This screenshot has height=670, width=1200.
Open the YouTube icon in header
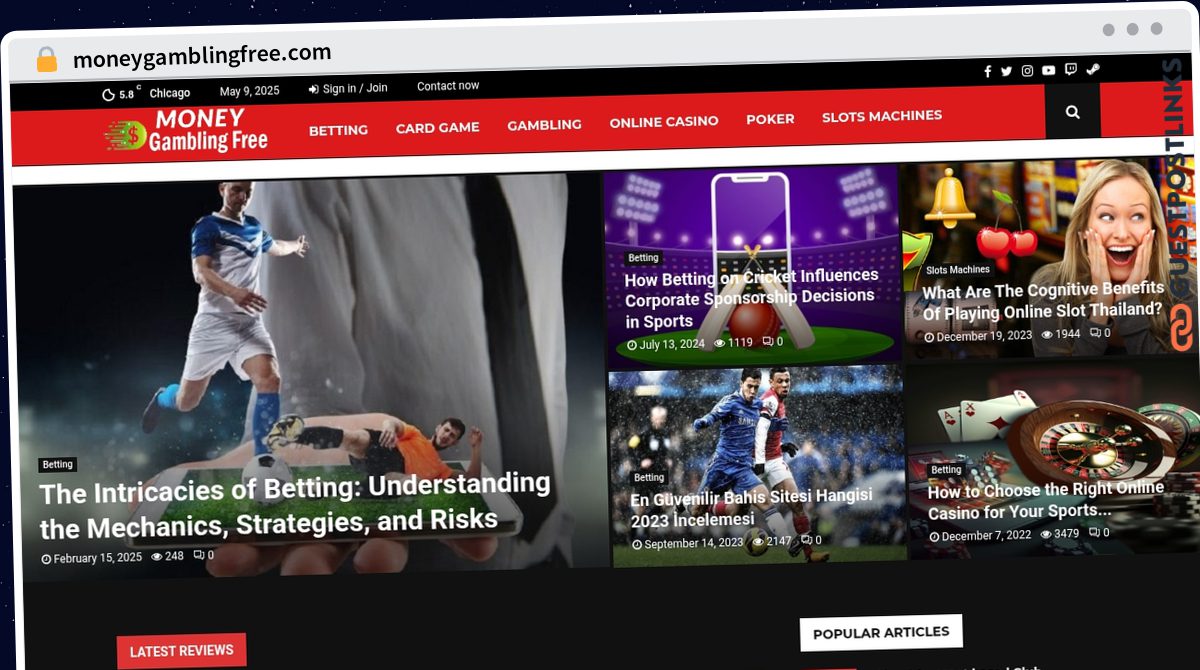(1048, 71)
